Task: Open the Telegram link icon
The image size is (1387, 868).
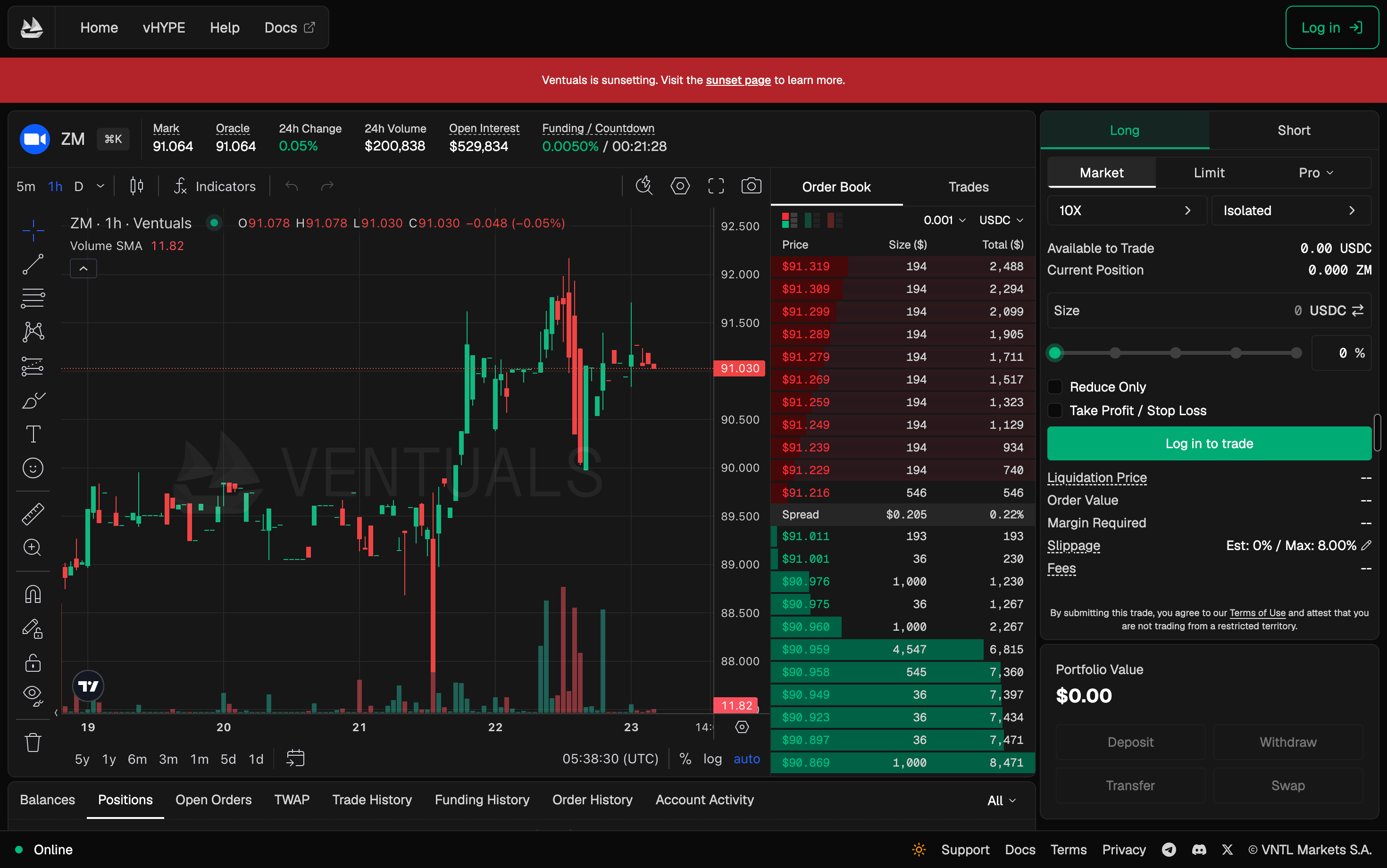Action: pyautogui.click(x=1169, y=850)
